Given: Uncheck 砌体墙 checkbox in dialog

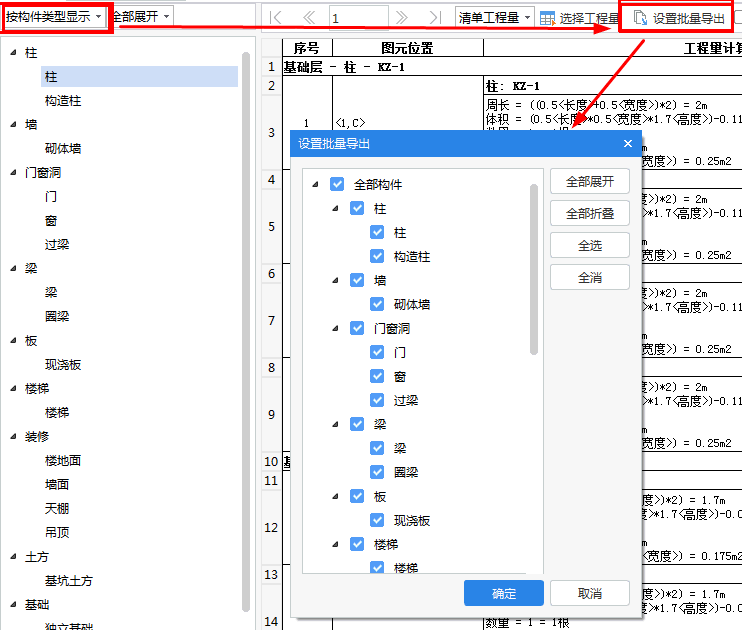Looking at the screenshot, I should (377, 305).
